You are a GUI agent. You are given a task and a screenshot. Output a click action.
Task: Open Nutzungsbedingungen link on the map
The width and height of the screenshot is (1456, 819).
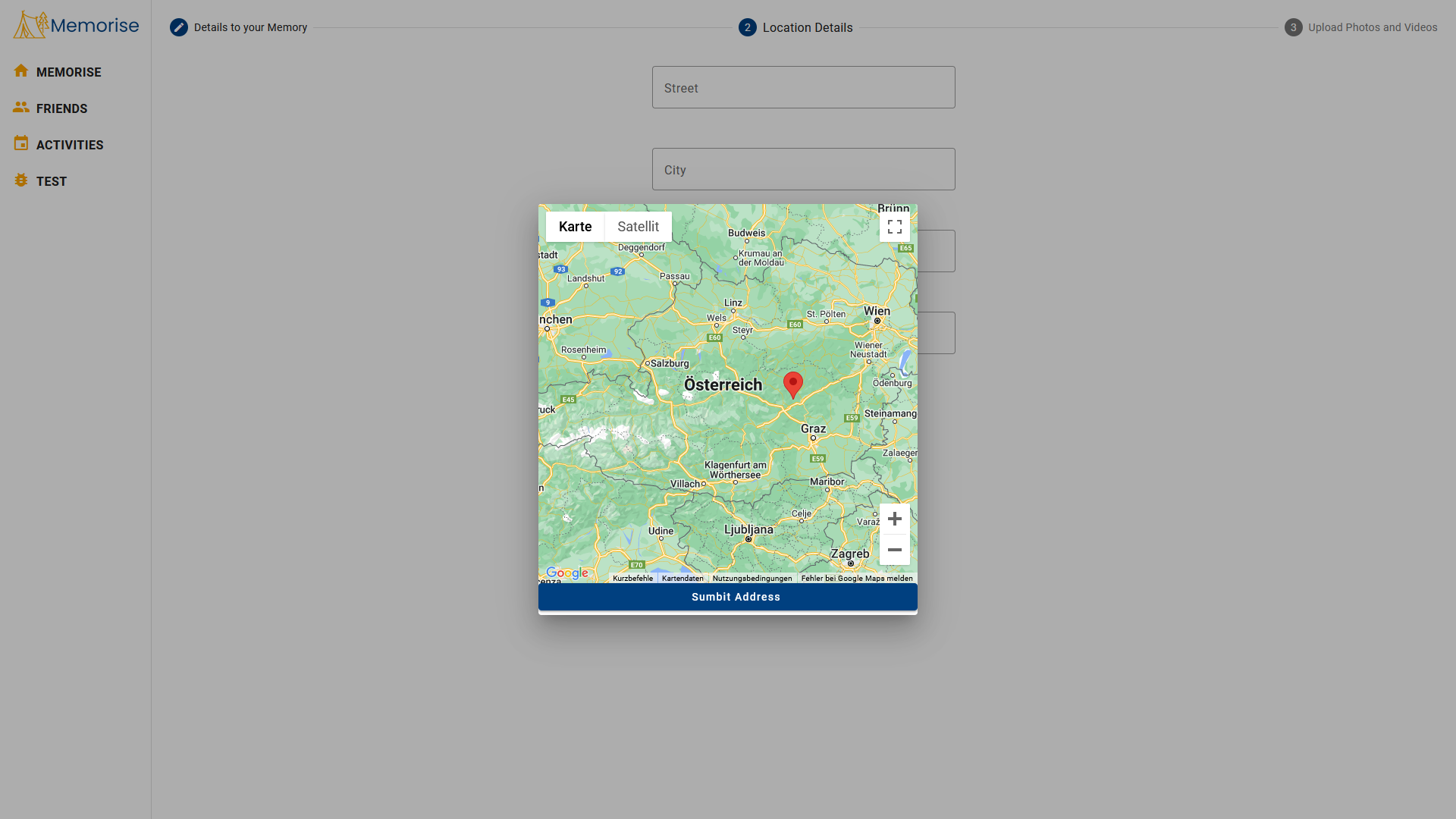(x=752, y=578)
